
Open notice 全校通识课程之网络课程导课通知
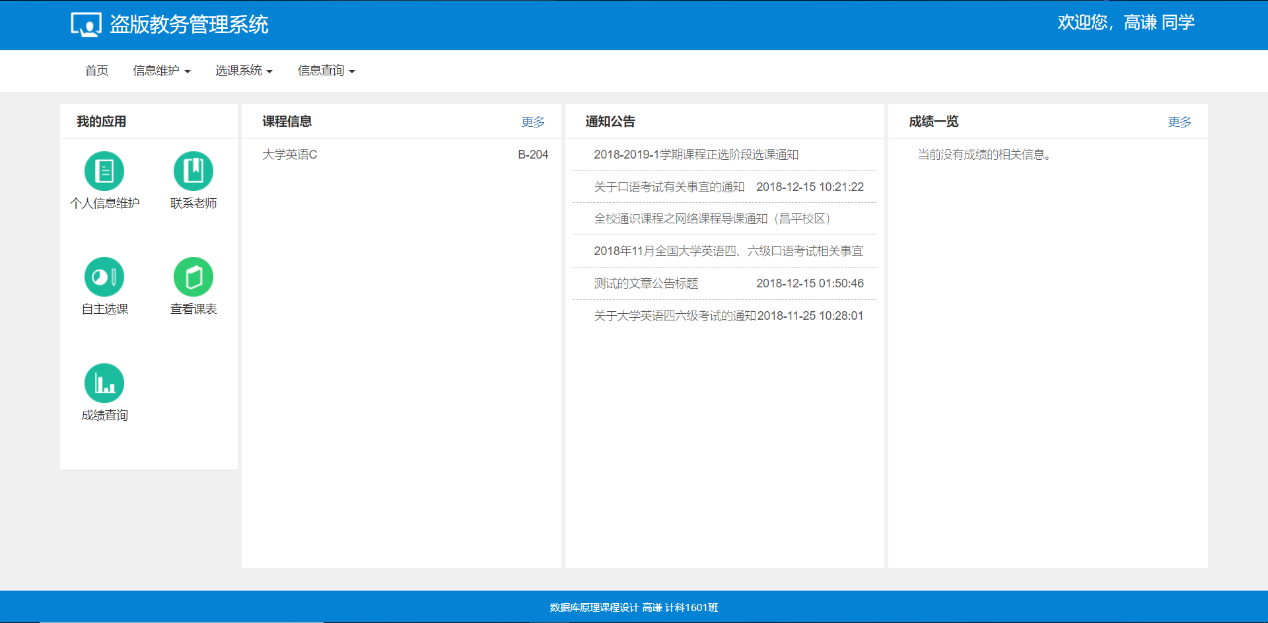(x=712, y=219)
